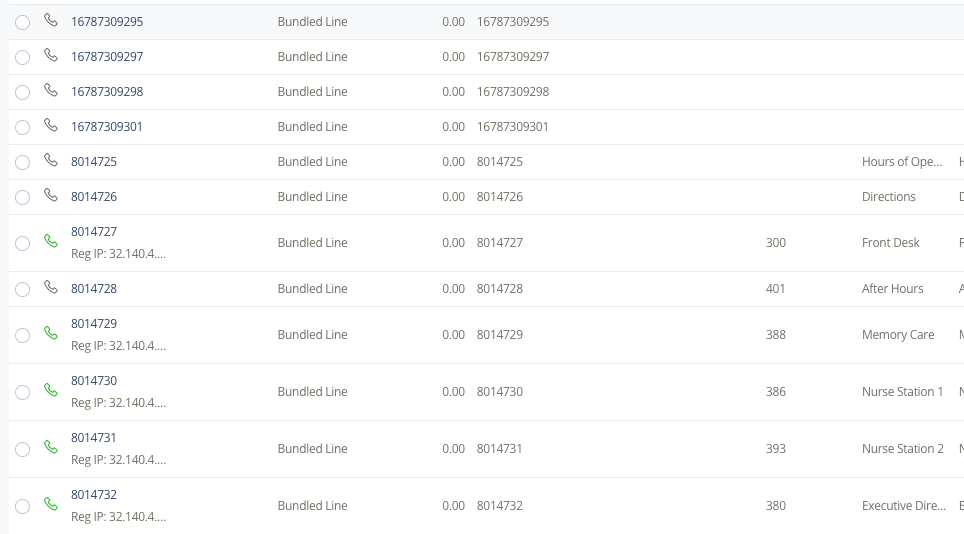Click the Front Desk label
Screen dimensions: 964x534
tap(890, 243)
